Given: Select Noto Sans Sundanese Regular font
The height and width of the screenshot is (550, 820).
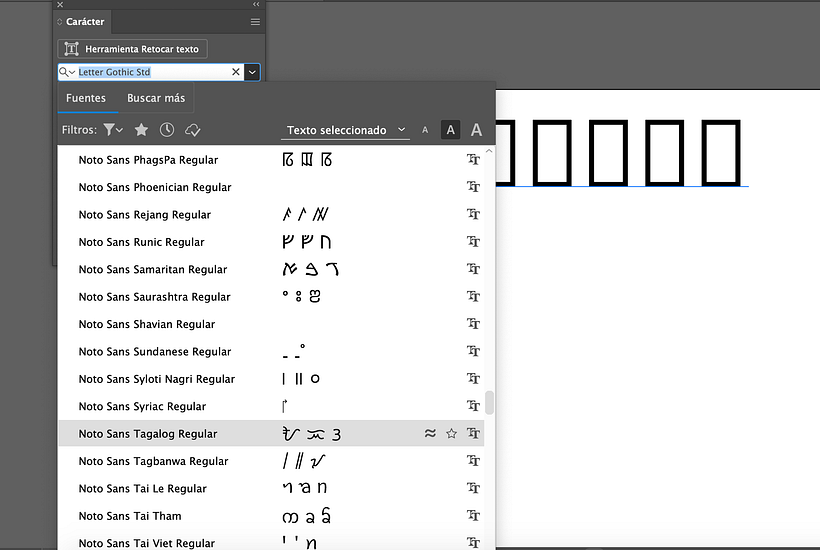Looking at the screenshot, I should (271, 351).
